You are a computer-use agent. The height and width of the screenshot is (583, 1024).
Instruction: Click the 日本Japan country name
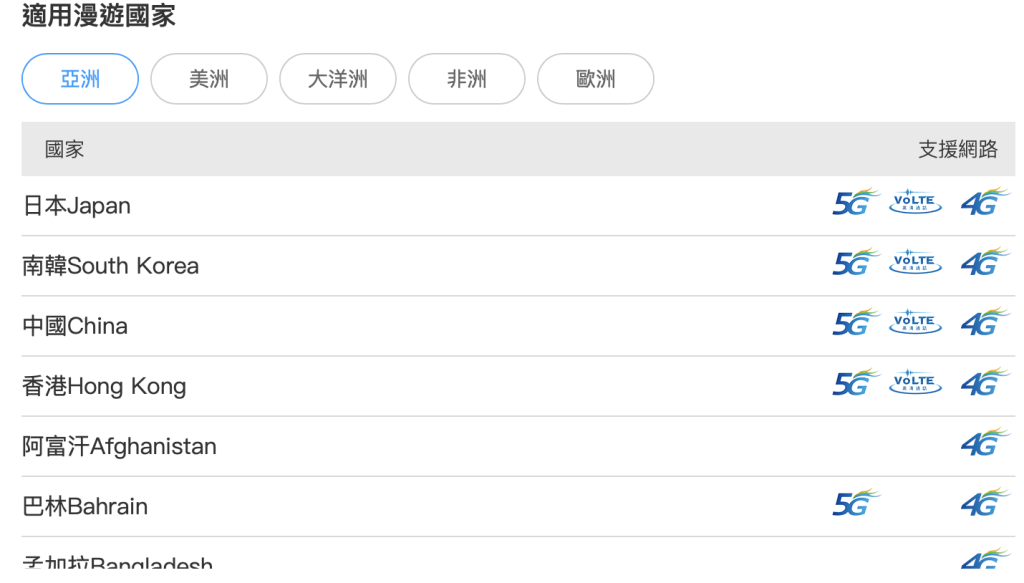pos(77,206)
